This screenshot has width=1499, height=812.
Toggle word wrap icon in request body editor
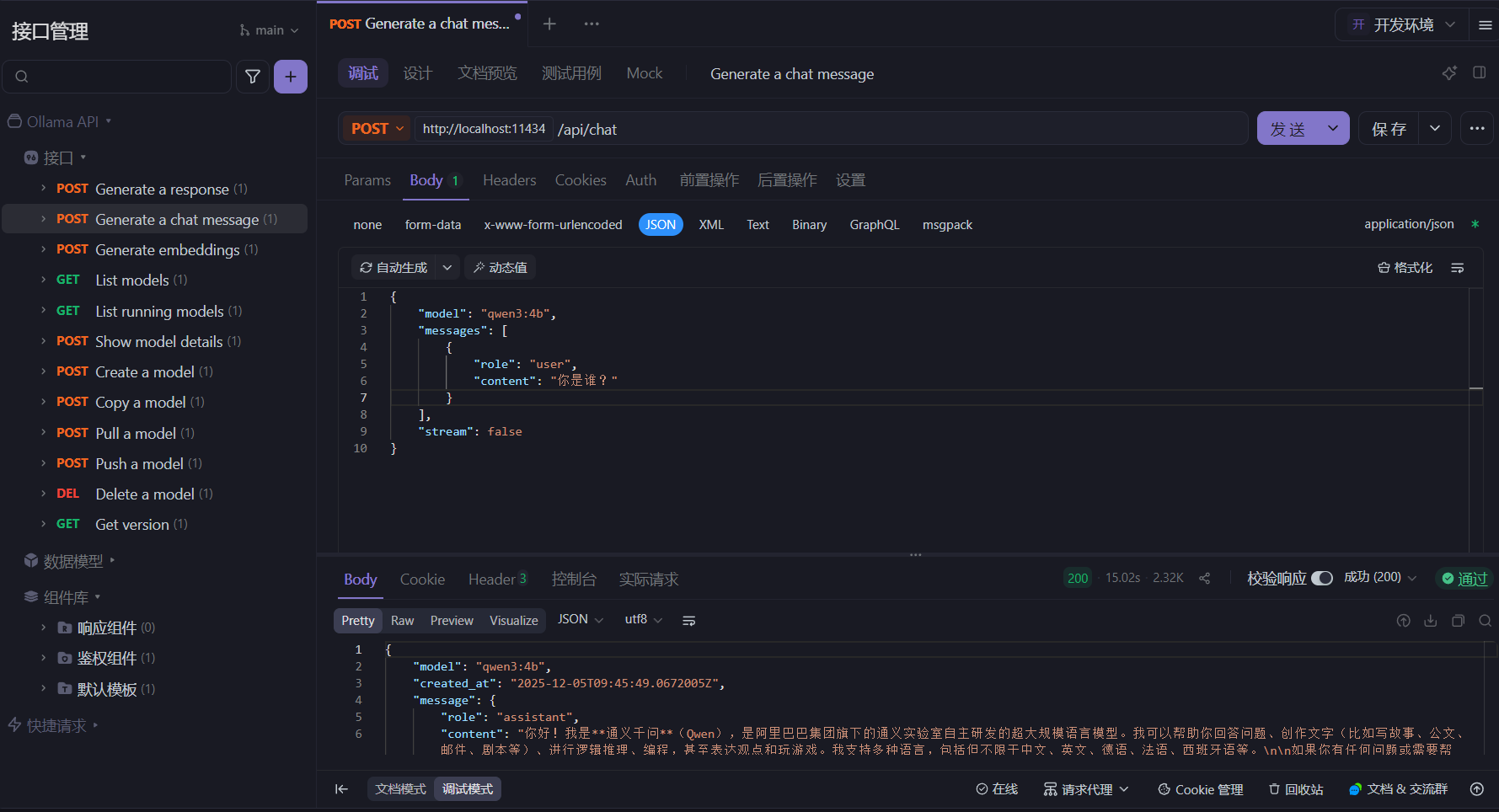click(x=1458, y=268)
